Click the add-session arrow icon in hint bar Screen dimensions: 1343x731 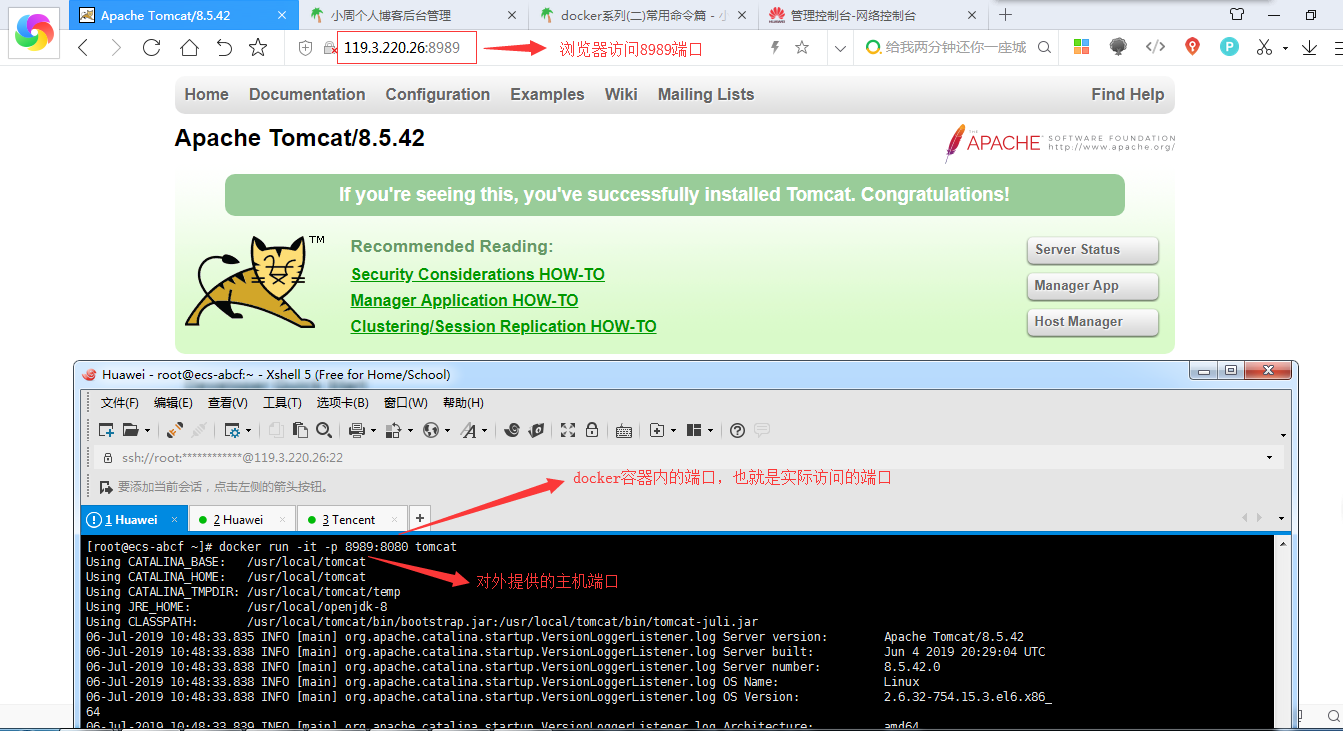click(106, 487)
